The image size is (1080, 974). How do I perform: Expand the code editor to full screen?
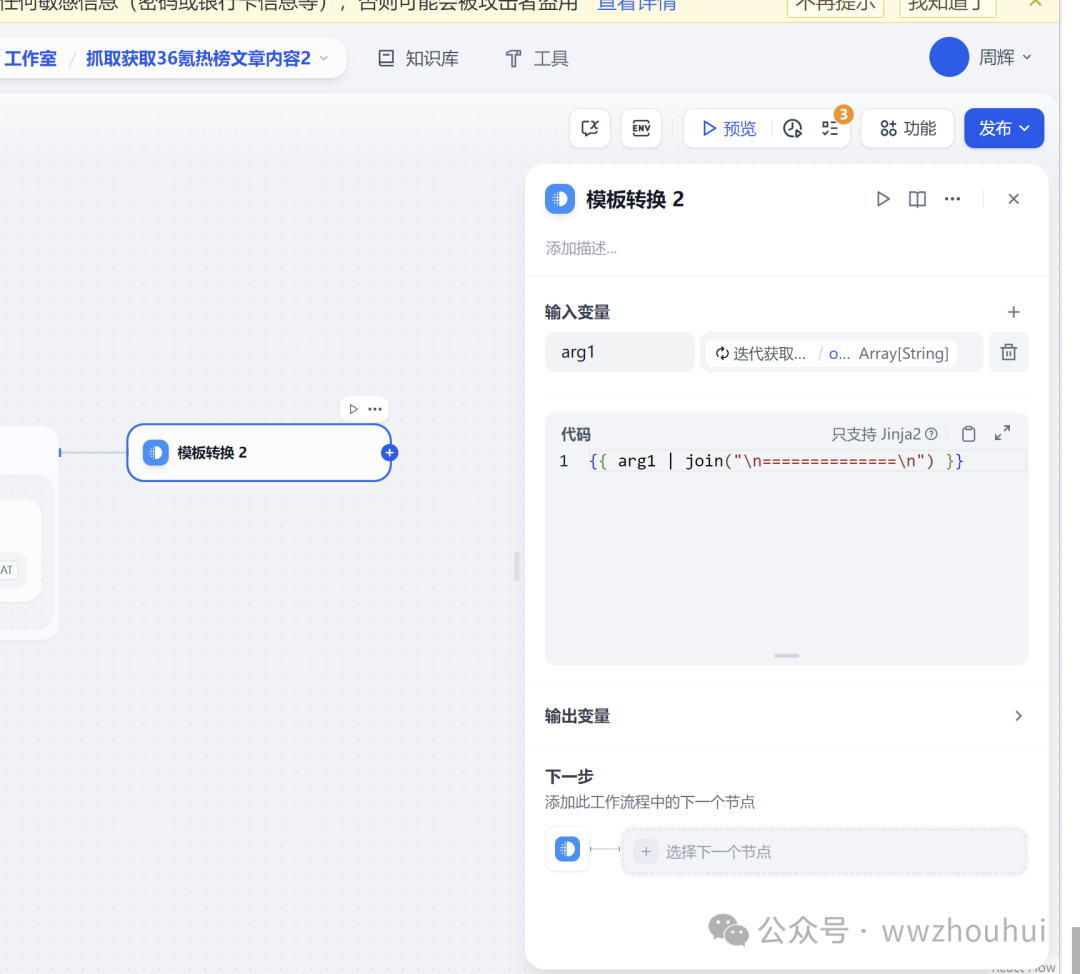pos(1002,433)
